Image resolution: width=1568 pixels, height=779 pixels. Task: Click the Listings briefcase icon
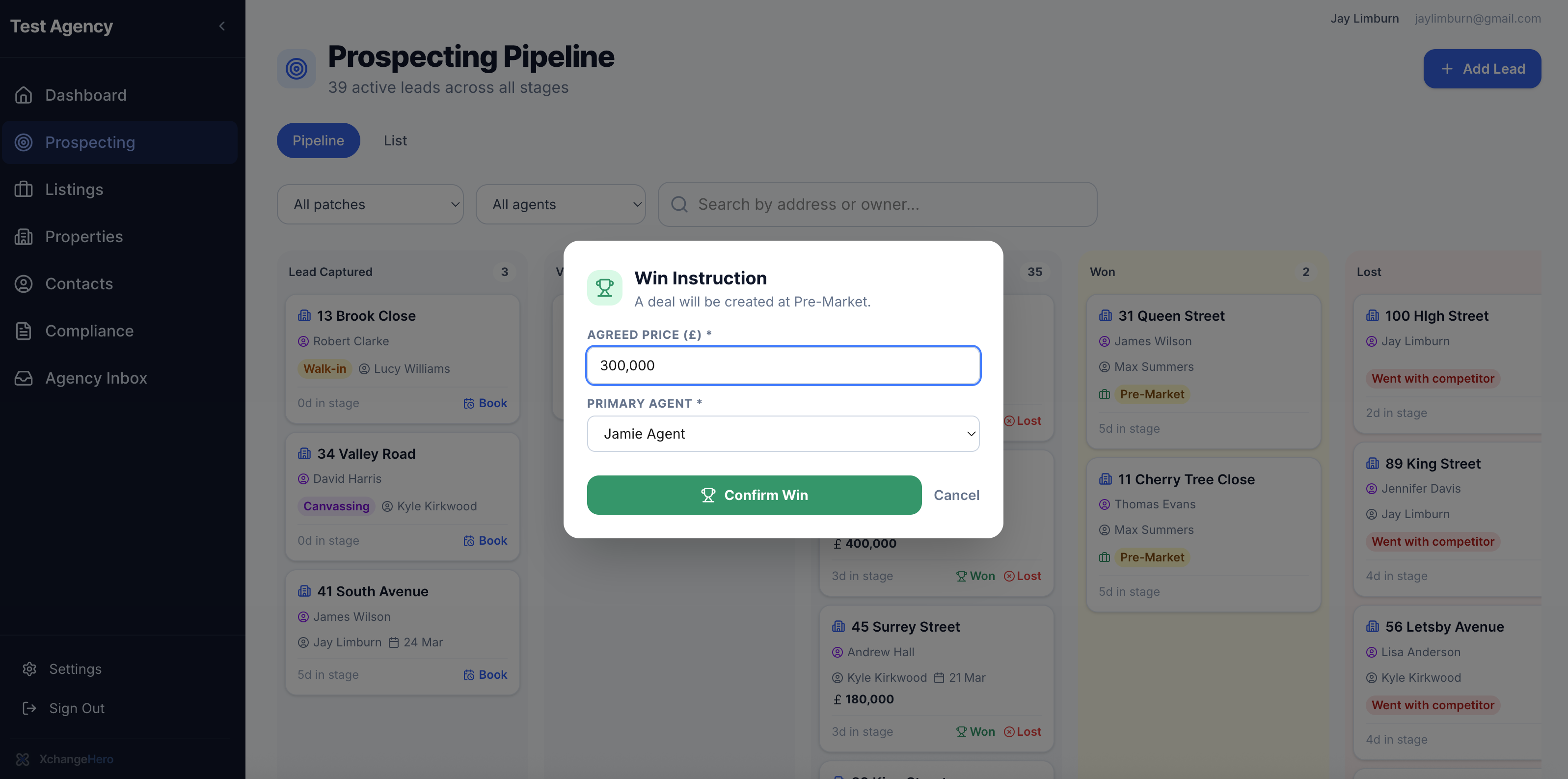(23, 190)
